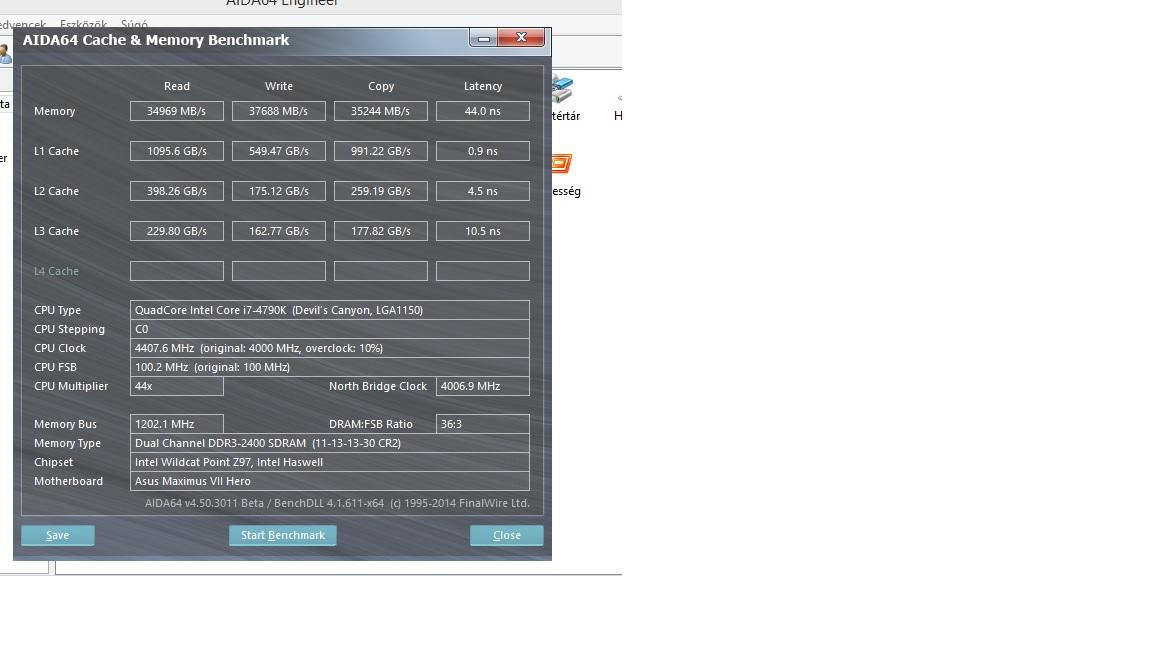Select L3 Cache Write value 162.77 GB/s
This screenshot has height=648, width=1152.
(x=278, y=231)
